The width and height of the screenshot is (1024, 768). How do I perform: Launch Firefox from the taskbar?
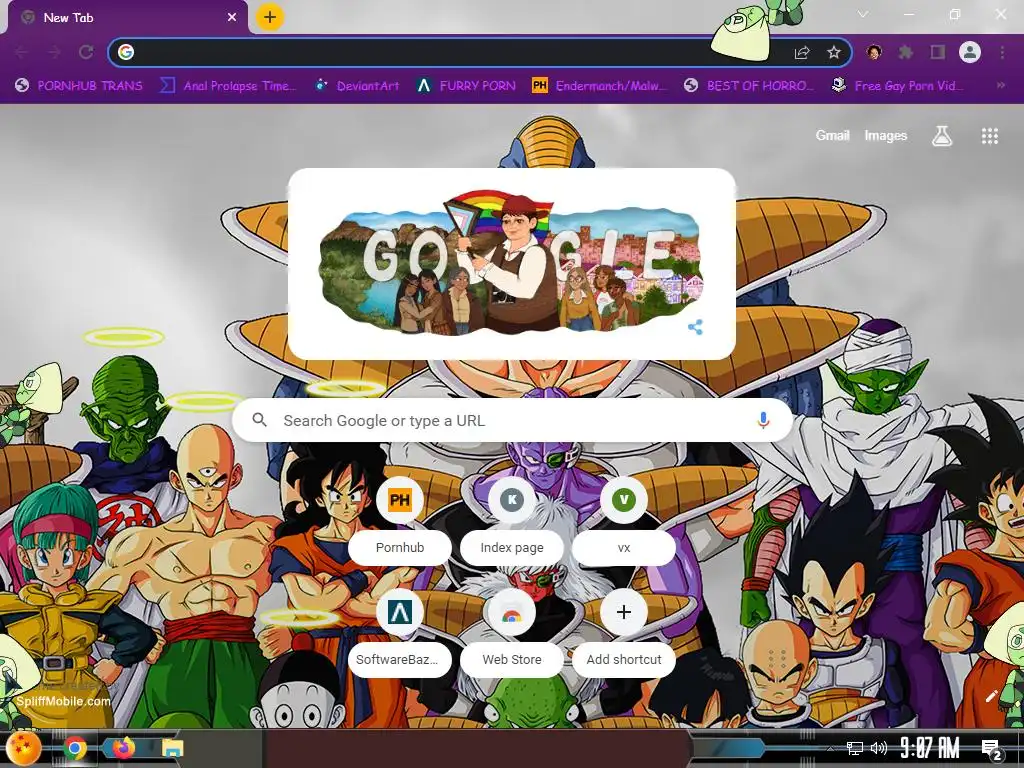123,748
